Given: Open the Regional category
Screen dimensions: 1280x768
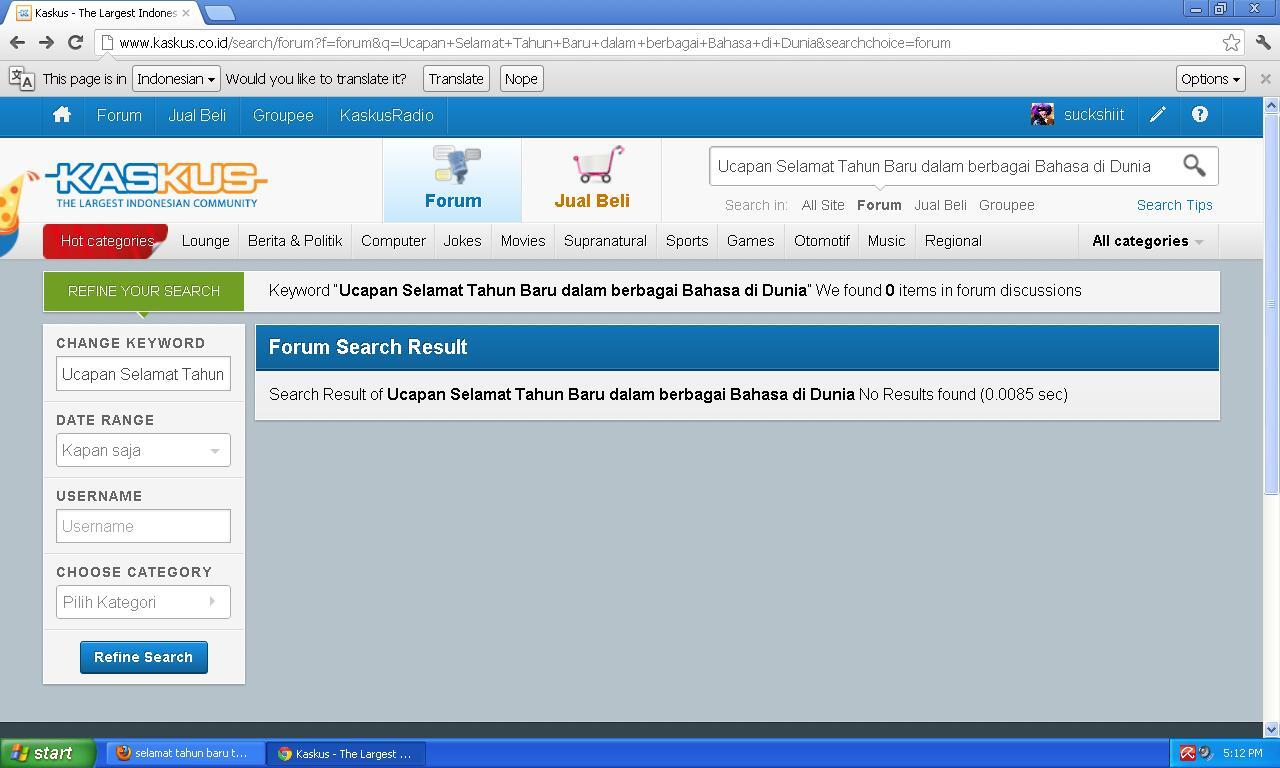Looking at the screenshot, I should [x=953, y=241].
